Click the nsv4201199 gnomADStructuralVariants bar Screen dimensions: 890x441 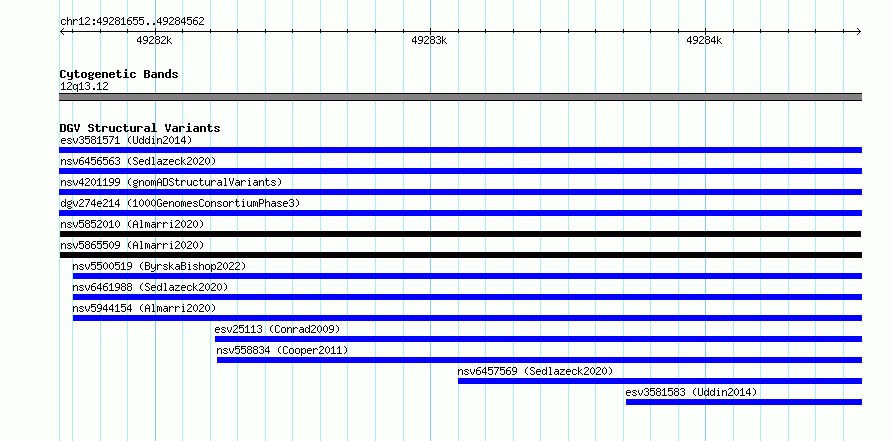click(460, 192)
